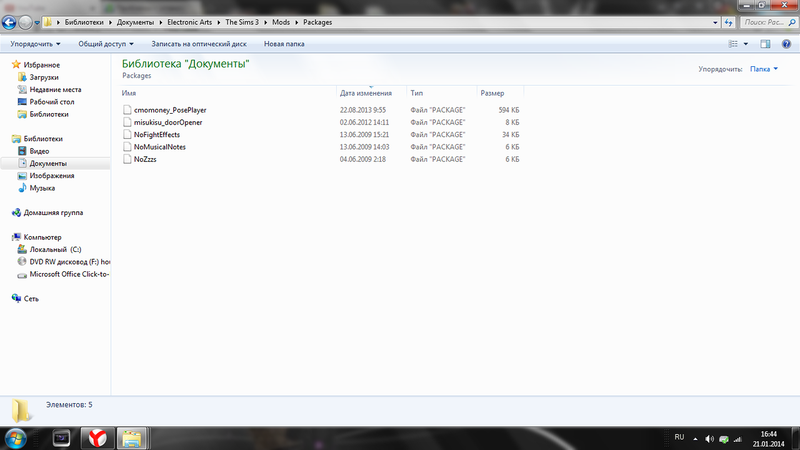The width and height of the screenshot is (800, 450).
Task: Open the Папка arrangement dropdown
Action: coord(764,69)
